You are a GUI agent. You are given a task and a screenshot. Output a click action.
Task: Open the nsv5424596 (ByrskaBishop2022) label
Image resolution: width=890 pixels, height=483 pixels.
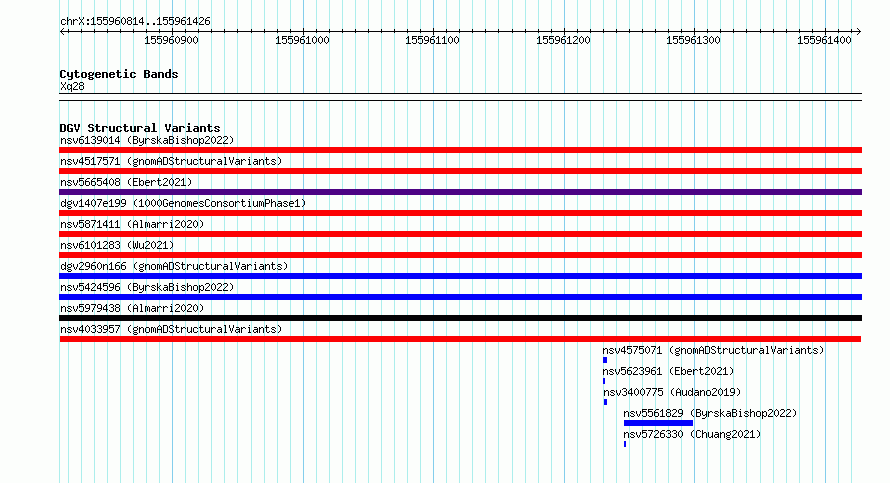147,287
